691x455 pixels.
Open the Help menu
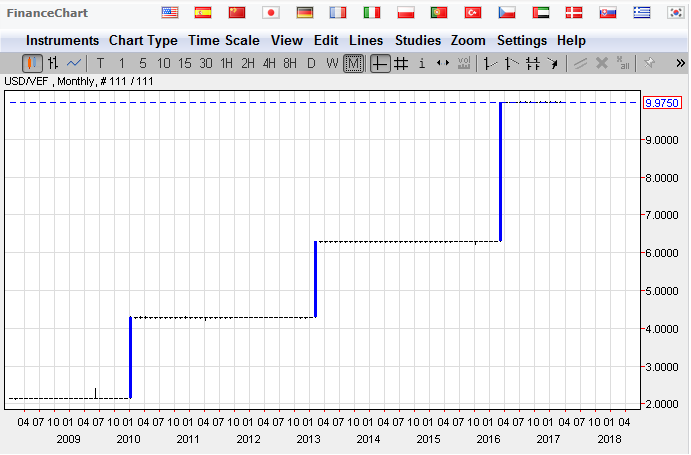pyautogui.click(x=571, y=41)
